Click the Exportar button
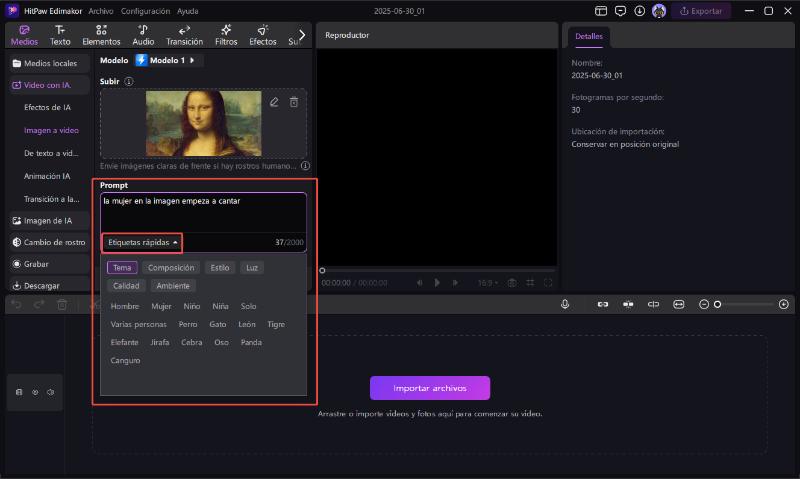The image size is (800, 479). (701, 11)
